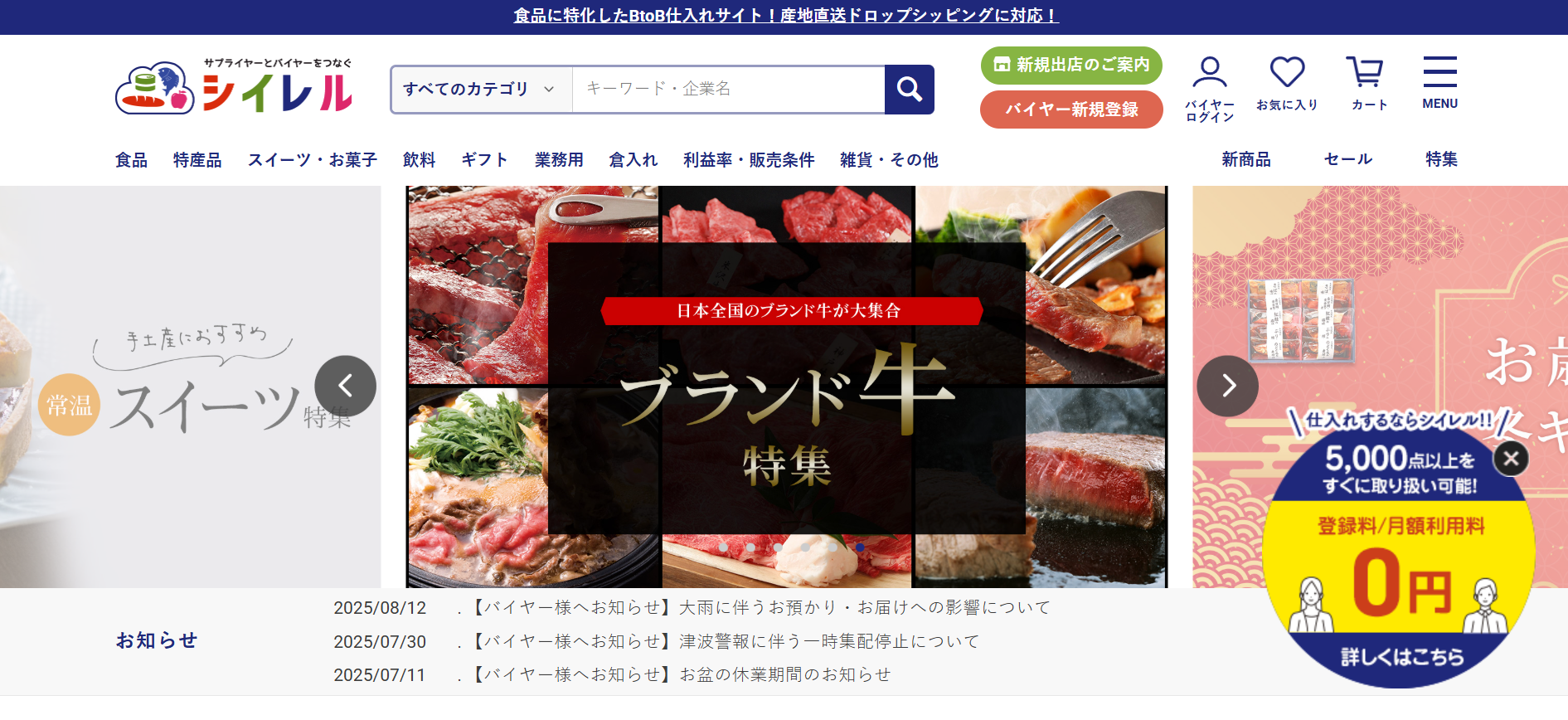The width and height of the screenshot is (1568, 720).
Task: Close the 0円 promo popup
Action: (1511, 458)
